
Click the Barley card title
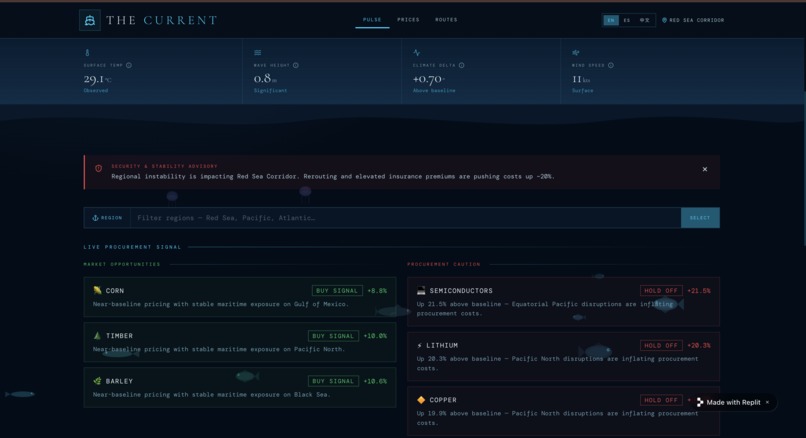point(119,381)
